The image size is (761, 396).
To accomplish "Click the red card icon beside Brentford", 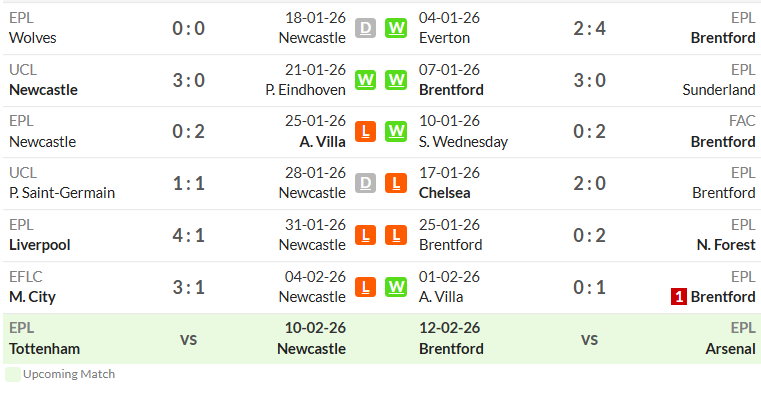I will coord(678,297).
